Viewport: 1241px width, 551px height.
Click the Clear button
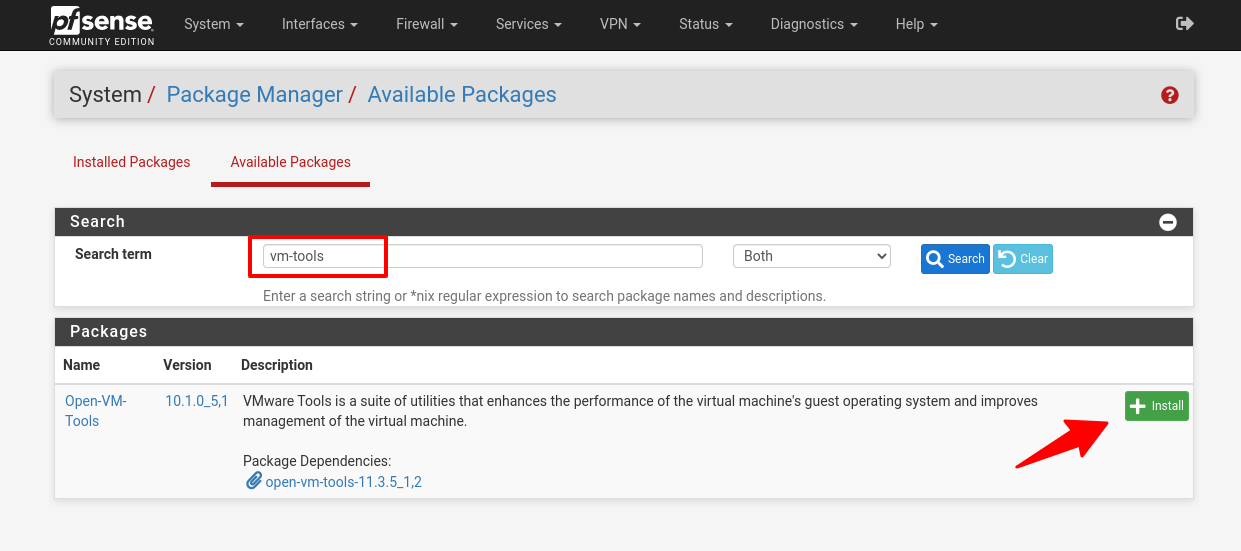(1023, 258)
